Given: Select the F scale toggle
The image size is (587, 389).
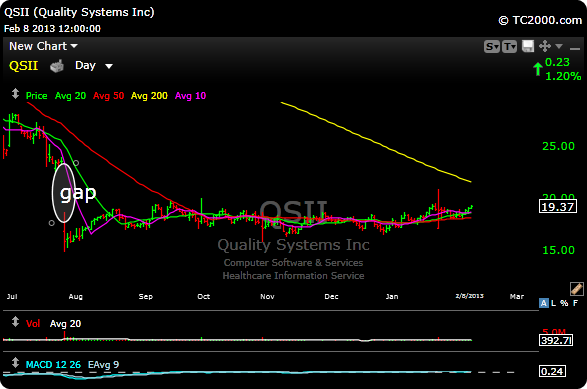Looking at the screenshot, I should 575,303.
